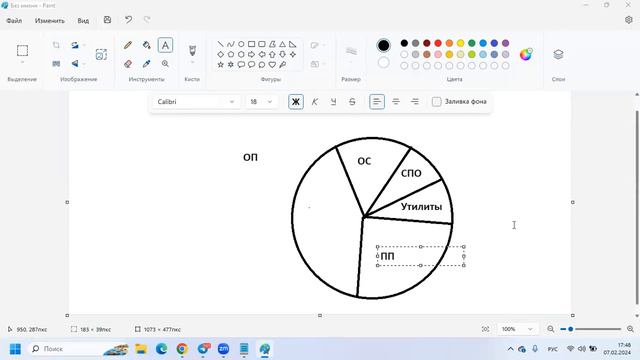The height and width of the screenshot is (360, 640).
Task: Click the Crop image icon
Action: coord(56,45)
